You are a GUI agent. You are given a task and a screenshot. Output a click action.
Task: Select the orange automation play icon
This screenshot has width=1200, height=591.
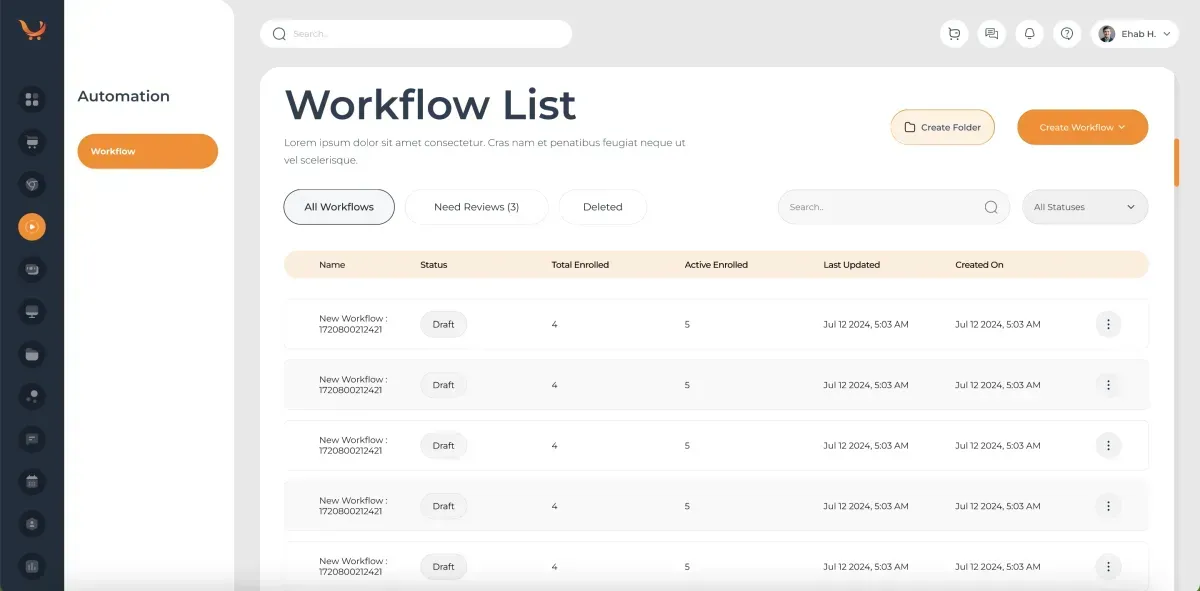coord(32,227)
